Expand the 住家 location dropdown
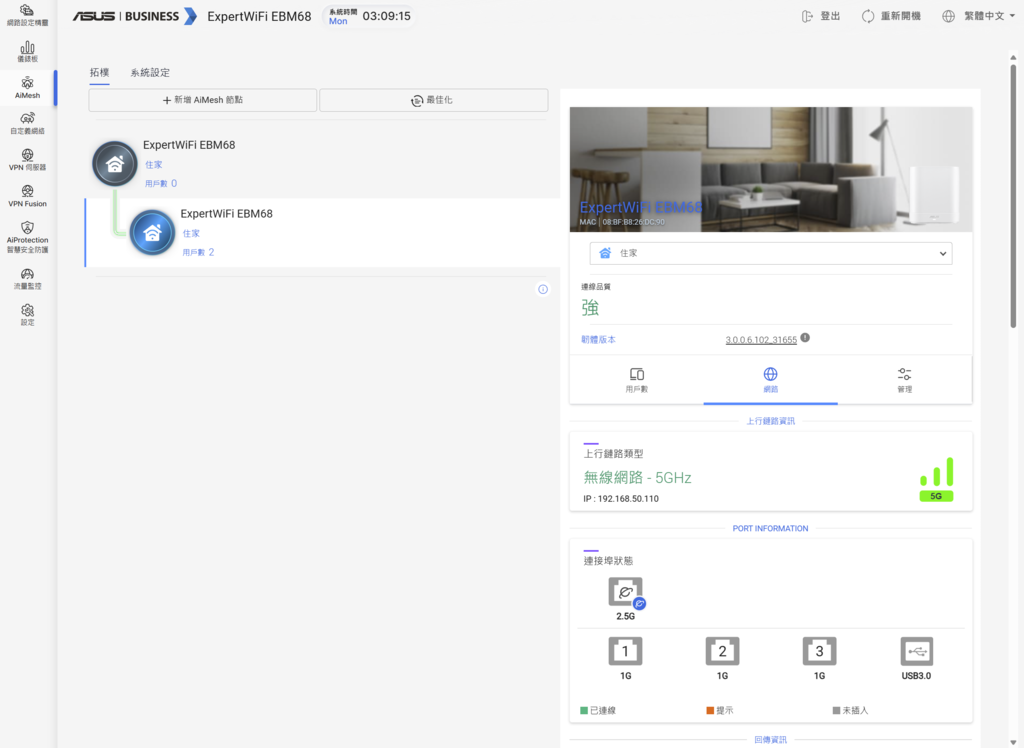Image resolution: width=1024 pixels, height=748 pixels. pyautogui.click(x=771, y=253)
